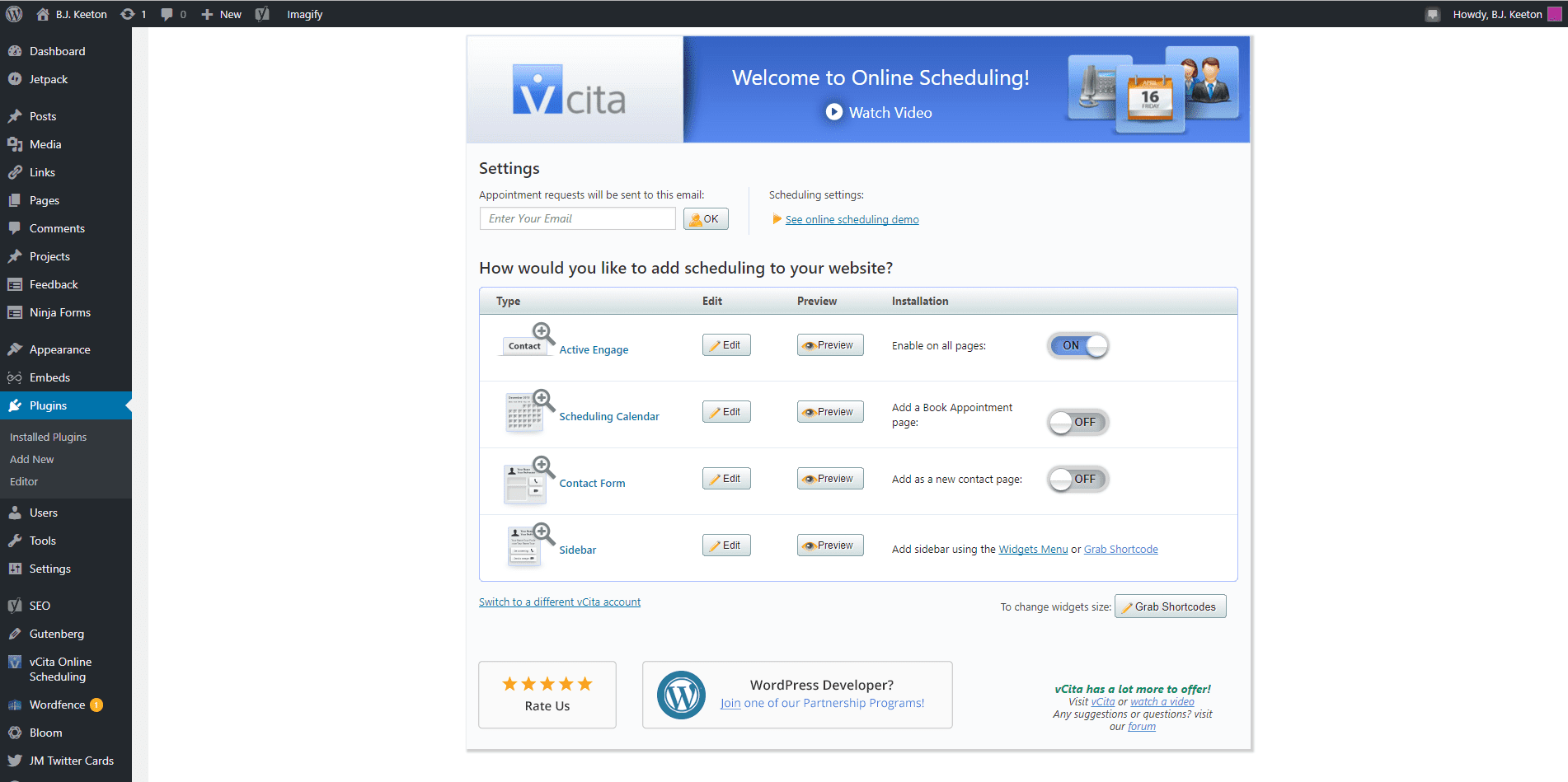This screenshot has height=782, width=1568.
Task: Open Ninja Forms in the sidebar menu
Action: tap(66, 312)
